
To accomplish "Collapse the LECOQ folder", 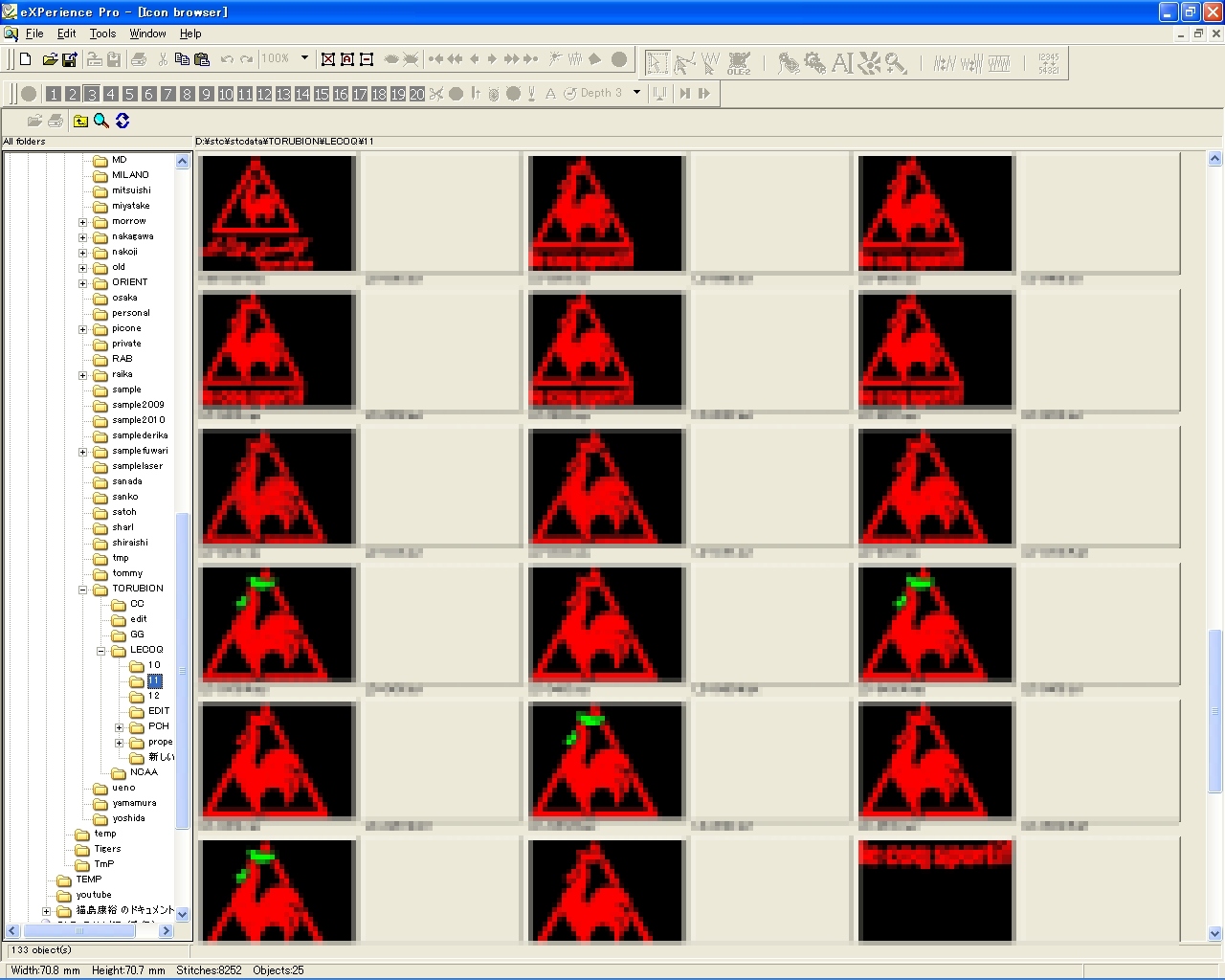I will click(100, 651).
